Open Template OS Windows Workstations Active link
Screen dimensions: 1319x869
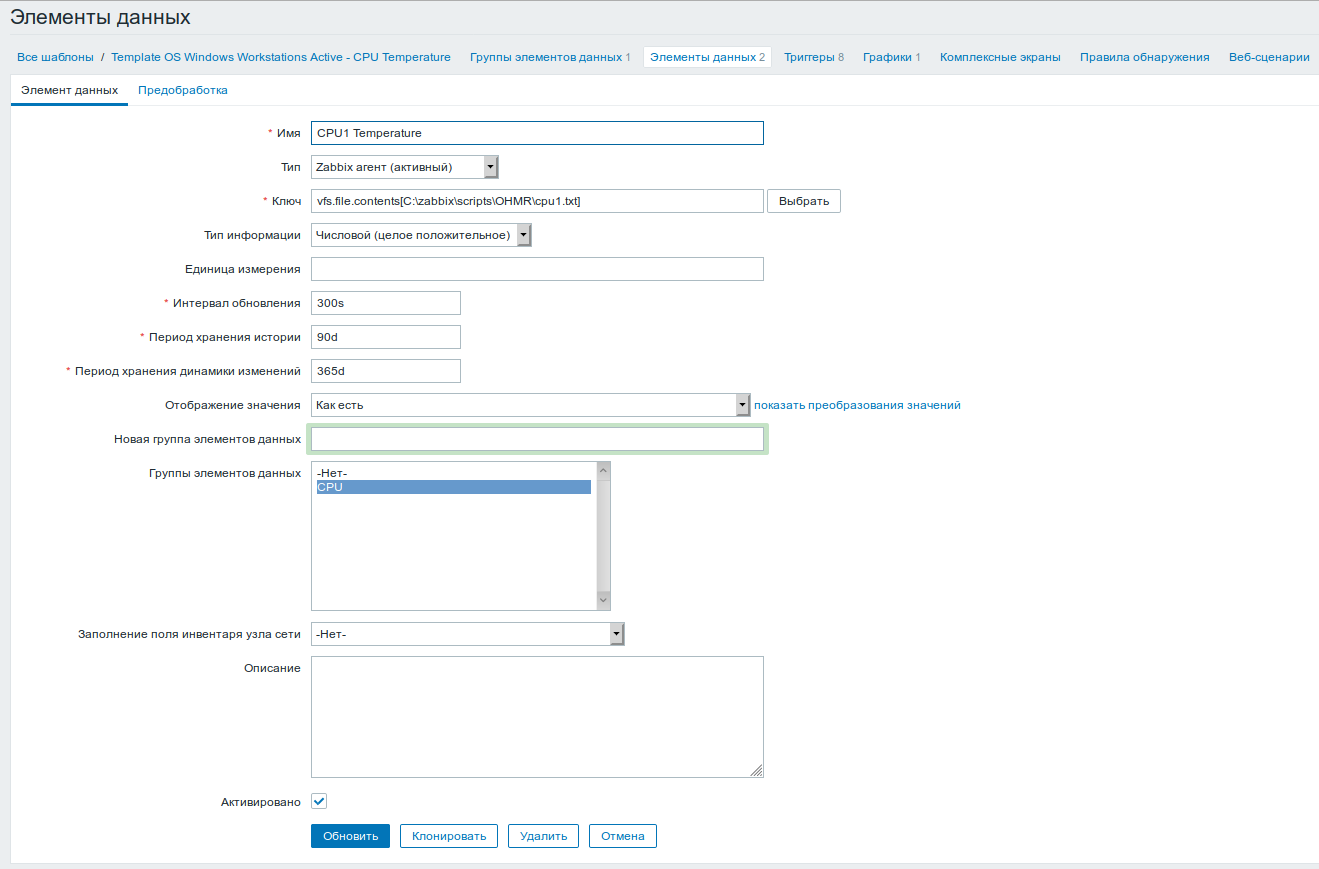point(281,57)
